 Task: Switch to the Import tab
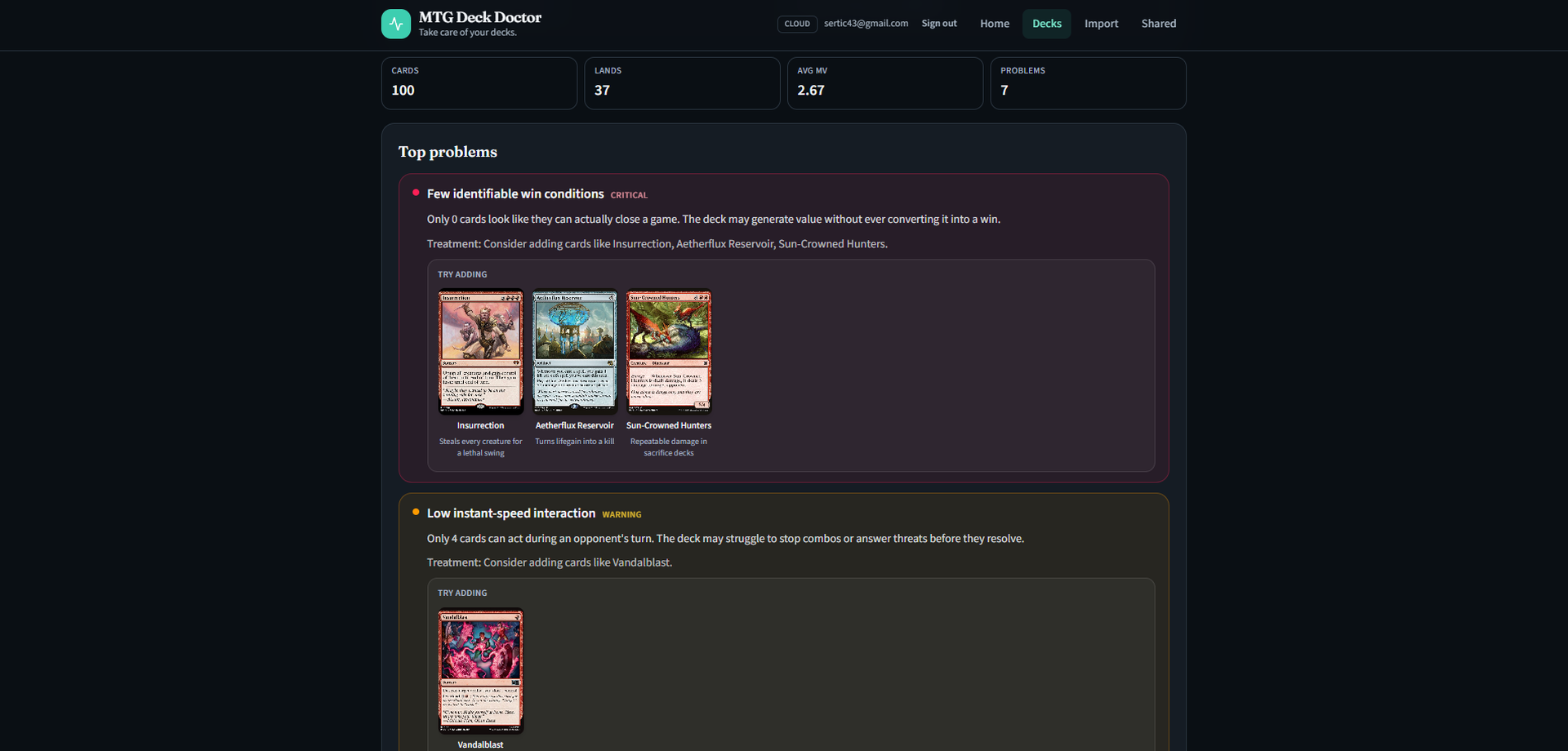click(1102, 24)
